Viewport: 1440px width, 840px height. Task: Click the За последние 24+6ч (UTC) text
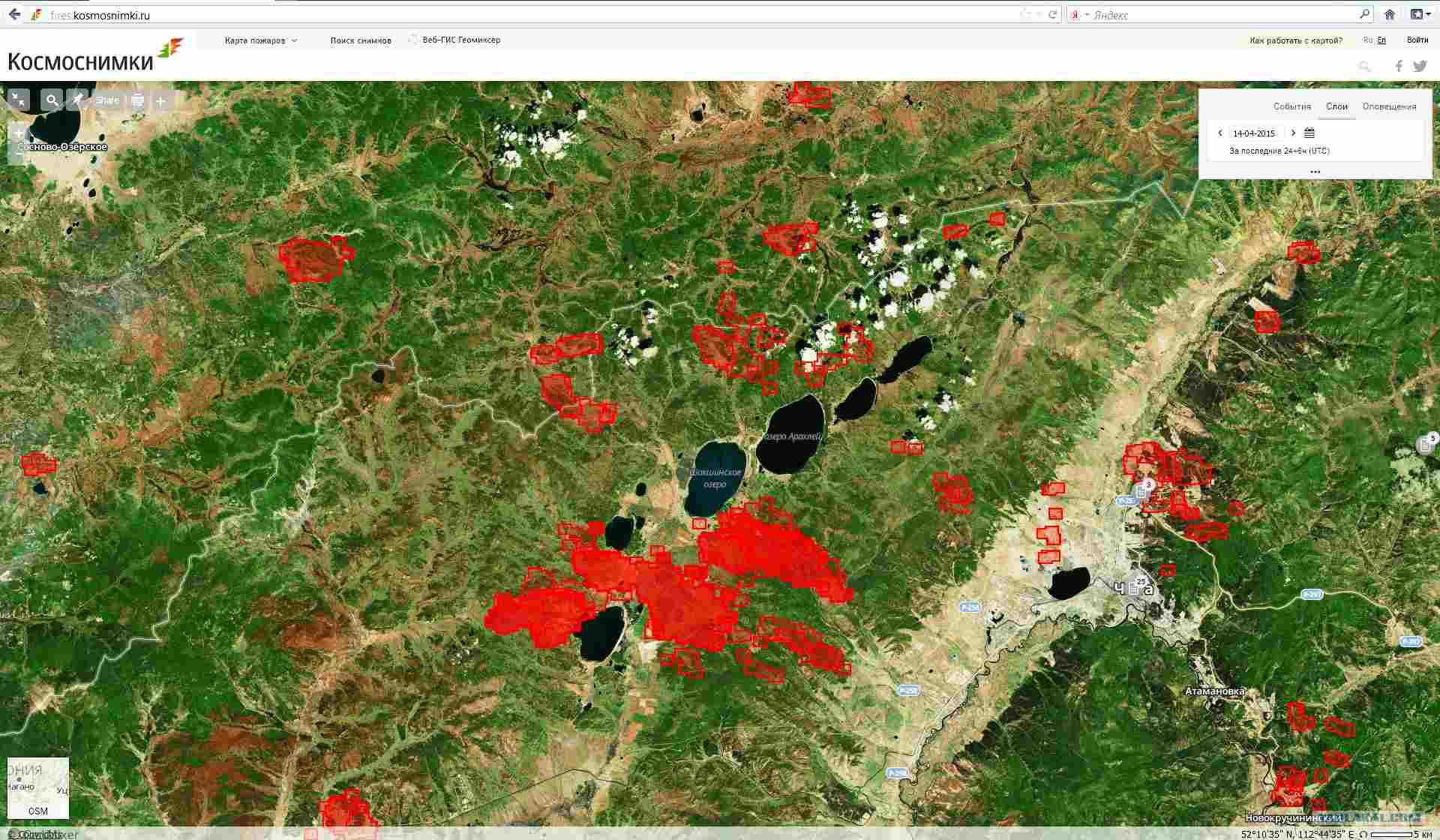pyautogui.click(x=1279, y=151)
